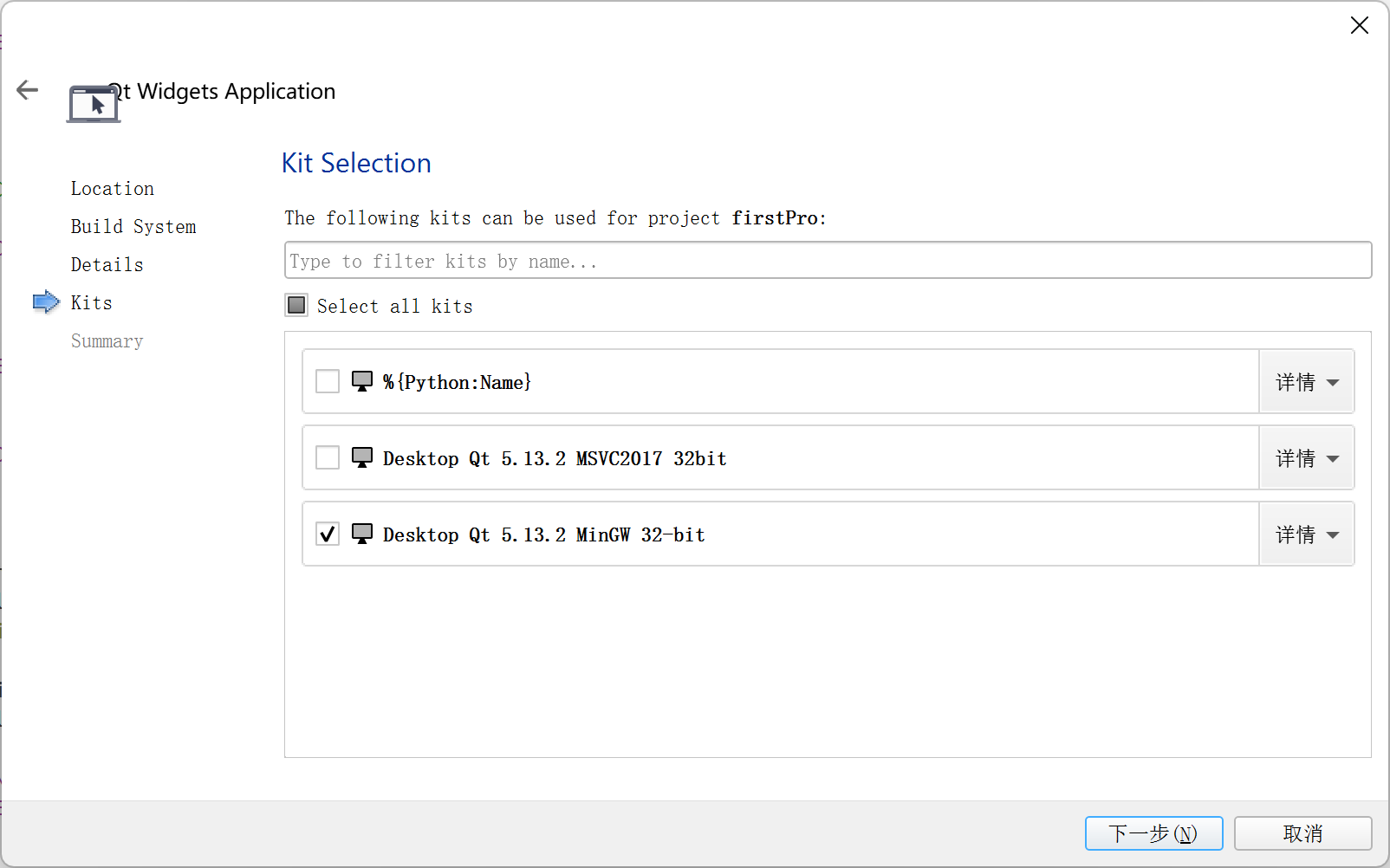Expand 详情 for the MSVC2017 32bit kit

(x=1306, y=458)
